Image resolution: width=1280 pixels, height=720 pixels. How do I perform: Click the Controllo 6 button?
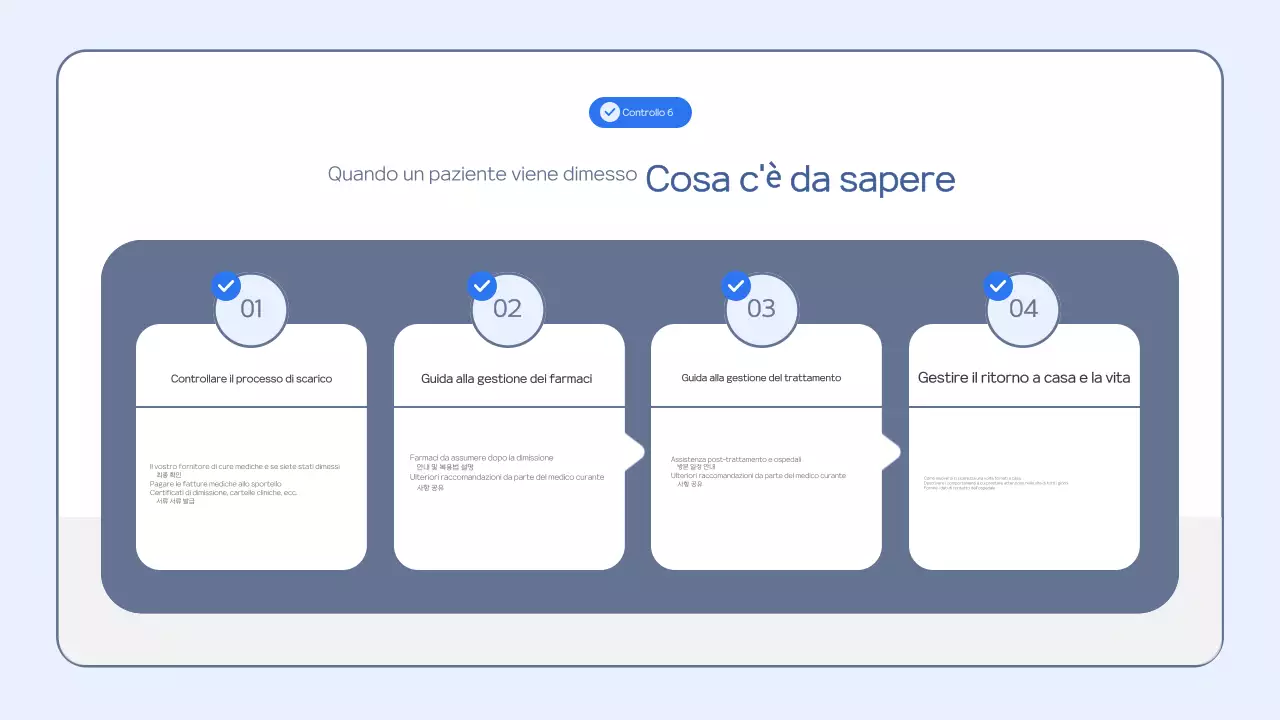point(640,112)
